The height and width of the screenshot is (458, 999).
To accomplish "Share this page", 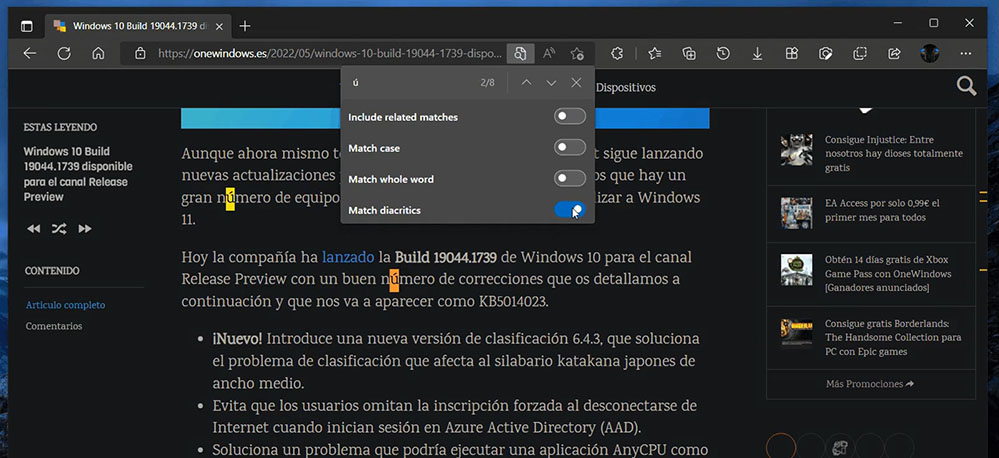I will (895, 54).
